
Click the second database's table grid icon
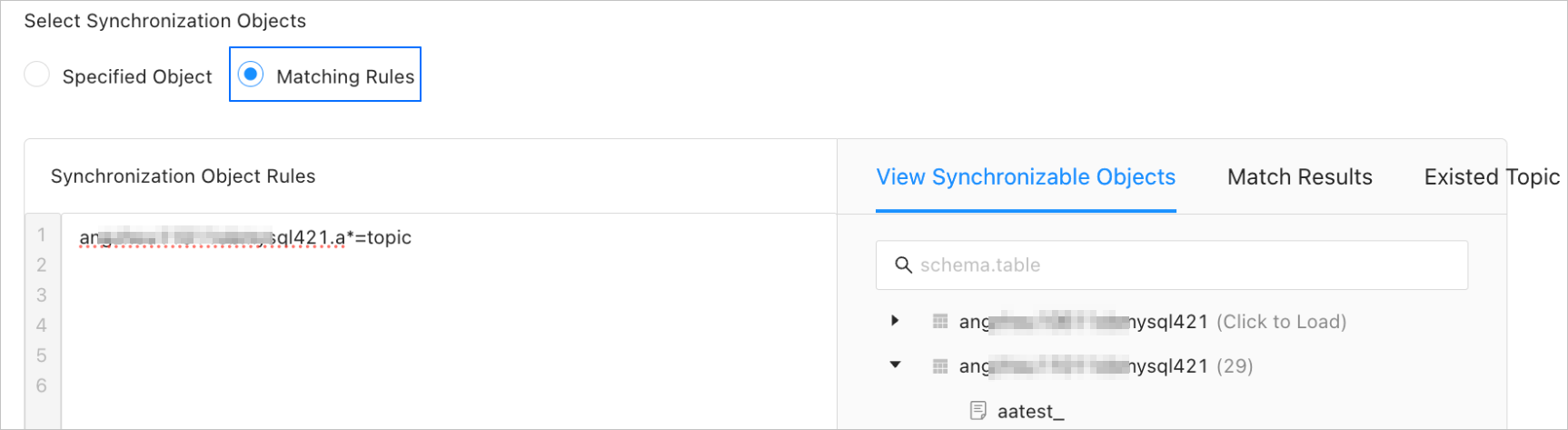point(940,366)
